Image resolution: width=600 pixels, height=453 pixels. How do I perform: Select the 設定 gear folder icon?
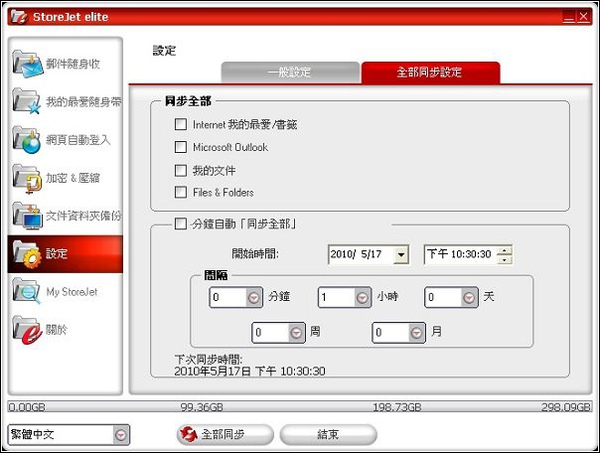[28, 253]
